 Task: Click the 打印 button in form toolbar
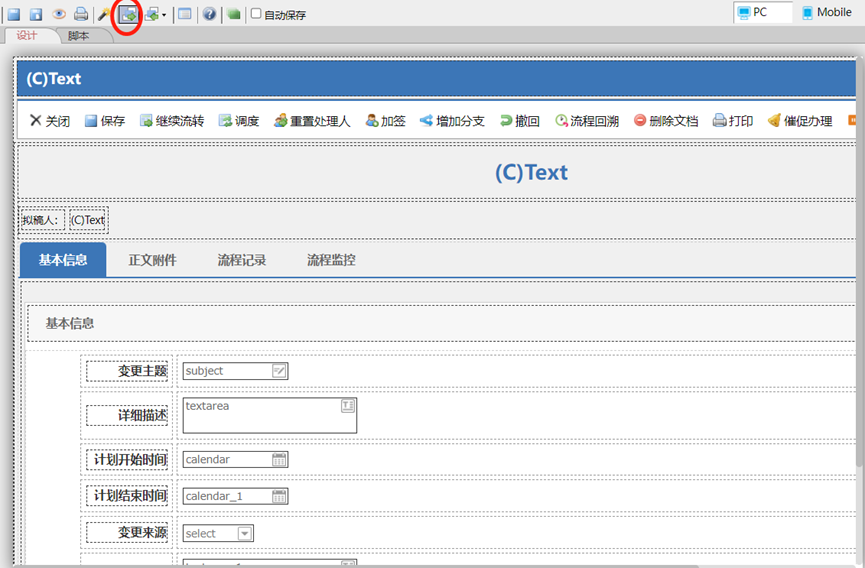733,121
